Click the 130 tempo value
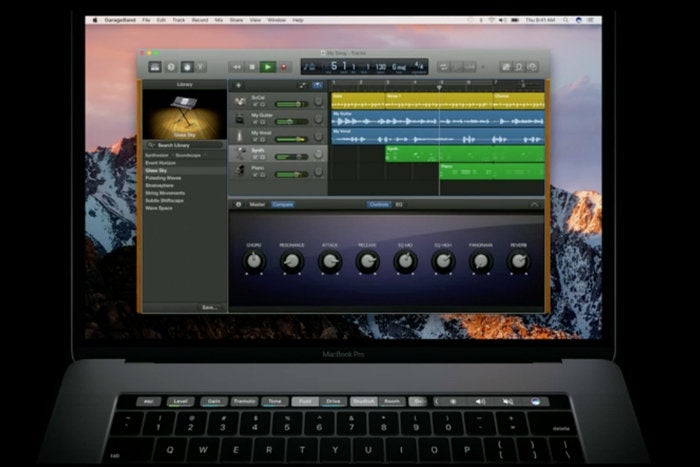Viewport: 700px width, 467px height. pyautogui.click(x=380, y=67)
